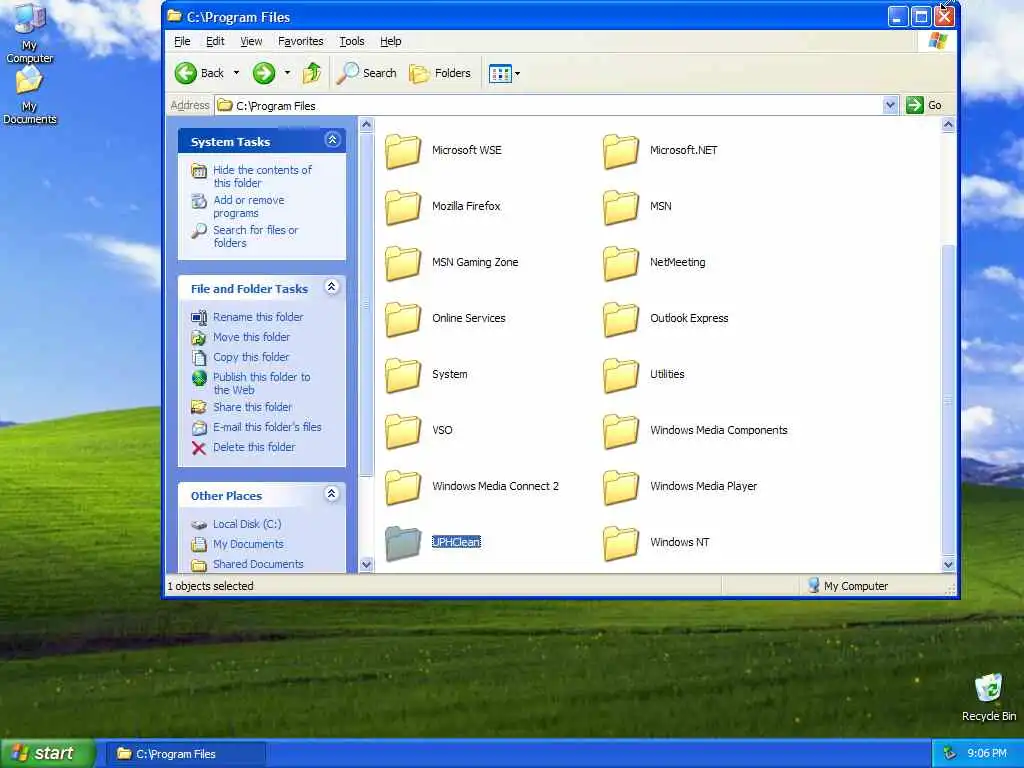Click Delete this folder link
This screenshot has height=768, width=1024.
click(254, 447)
